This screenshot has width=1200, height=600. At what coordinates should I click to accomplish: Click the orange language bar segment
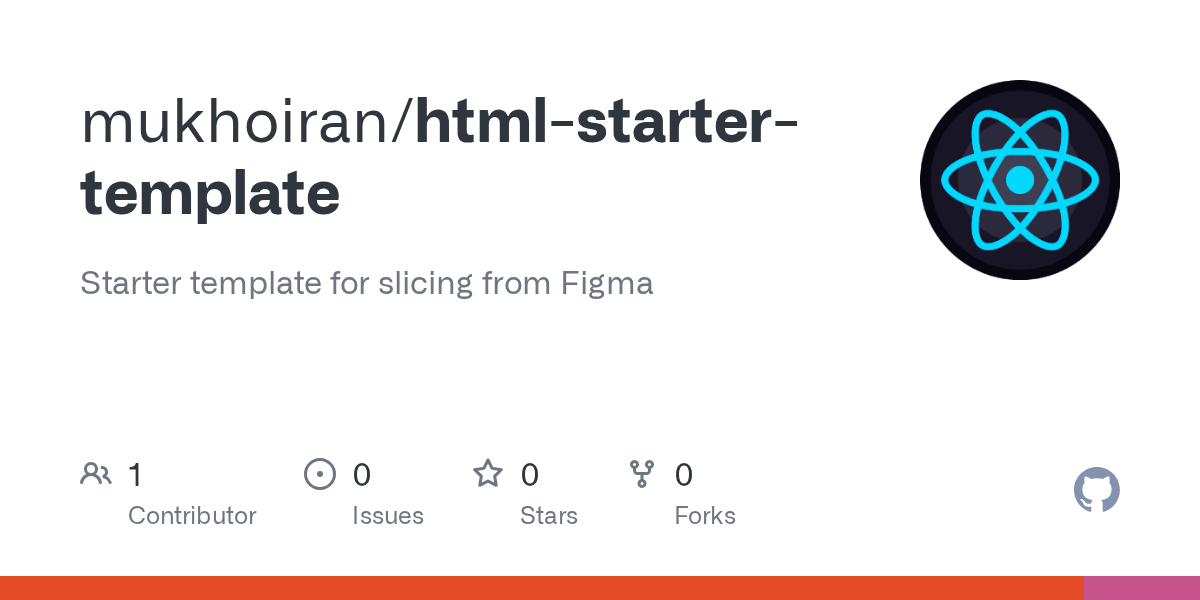(542, 588)
